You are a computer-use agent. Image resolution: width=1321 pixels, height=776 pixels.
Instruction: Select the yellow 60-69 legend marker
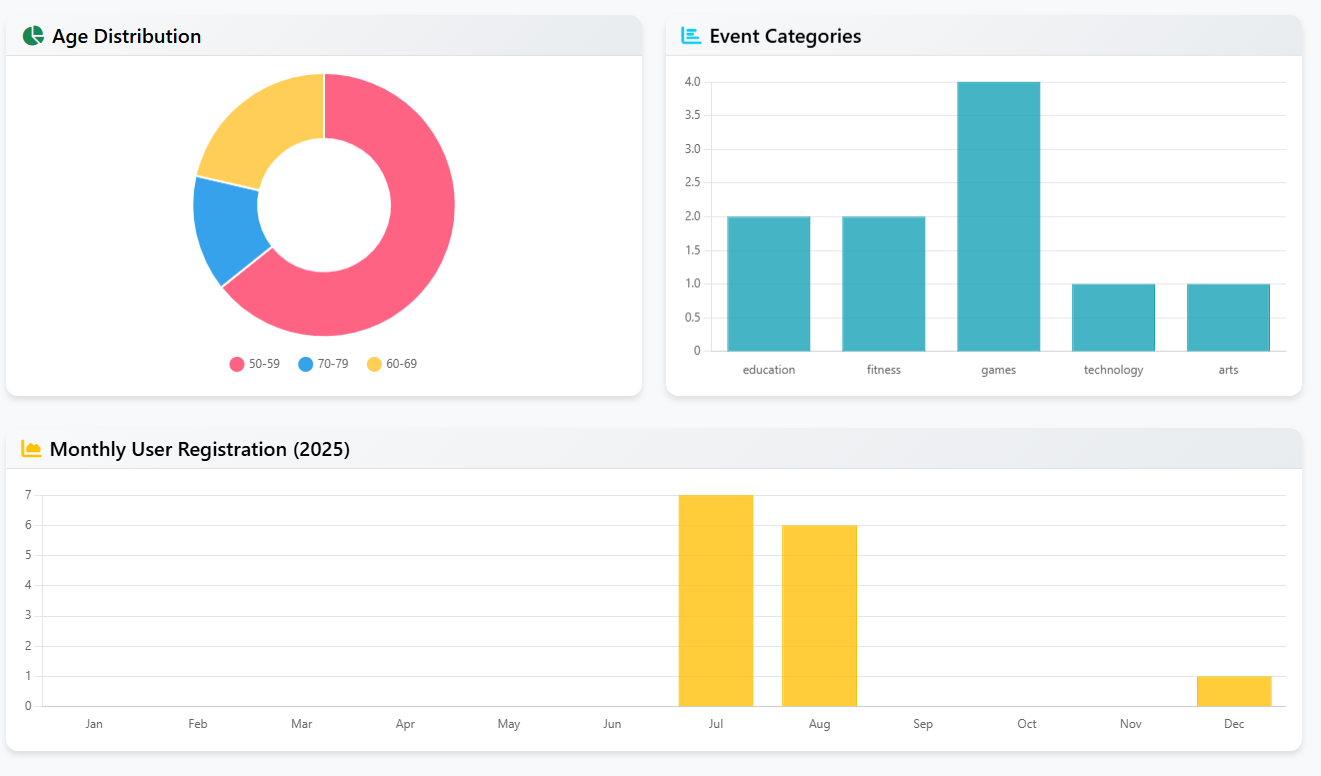[x=373, y=364]
